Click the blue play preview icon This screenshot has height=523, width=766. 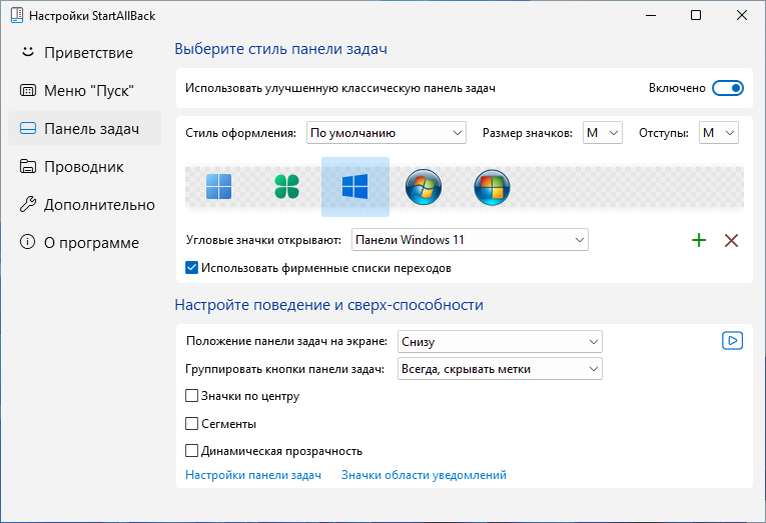[x=732, y=340]
